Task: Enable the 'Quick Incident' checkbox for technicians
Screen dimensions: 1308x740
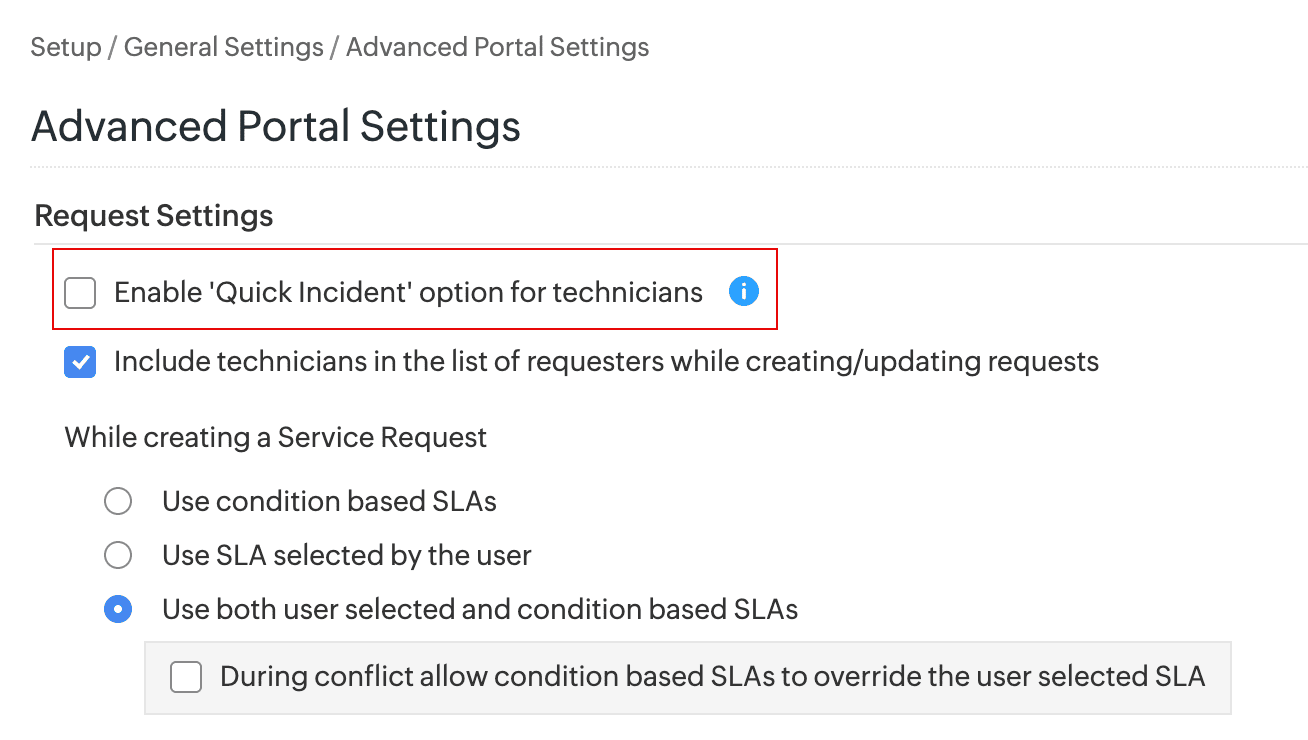Action: [80, 293]
